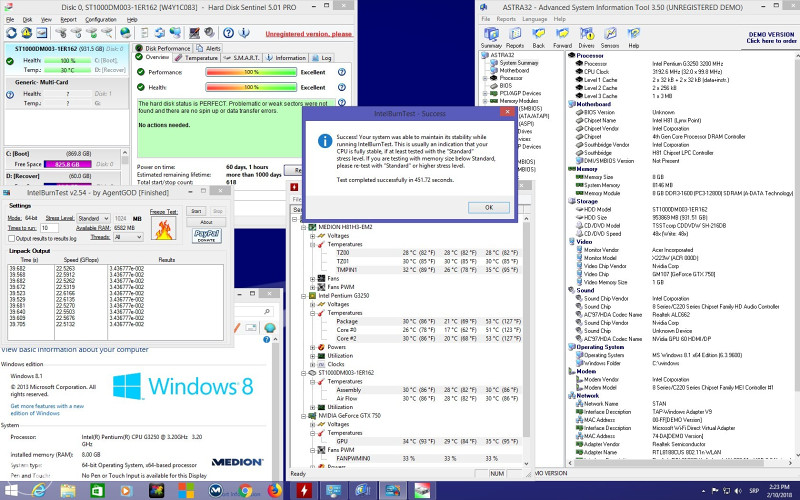Switch to the Temperature tab
The height and width of the screenshot is (500, 800).
pos(197,58)
